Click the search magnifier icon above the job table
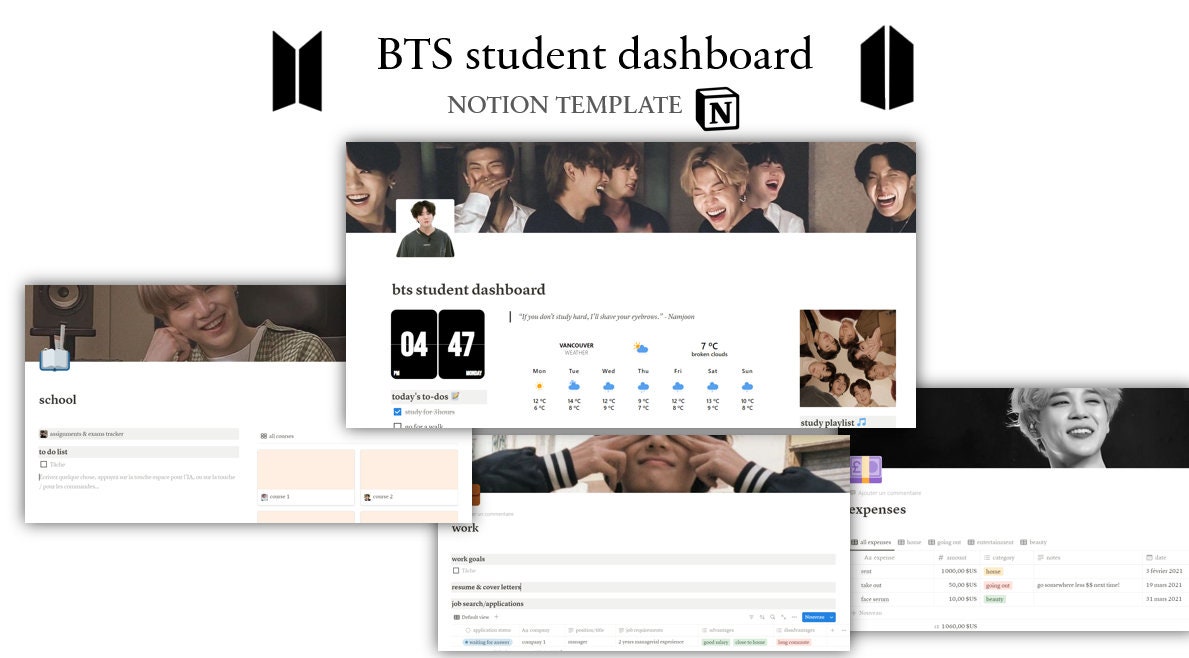The height and width of the screenshot is (658, 1189). coord(772,616)
